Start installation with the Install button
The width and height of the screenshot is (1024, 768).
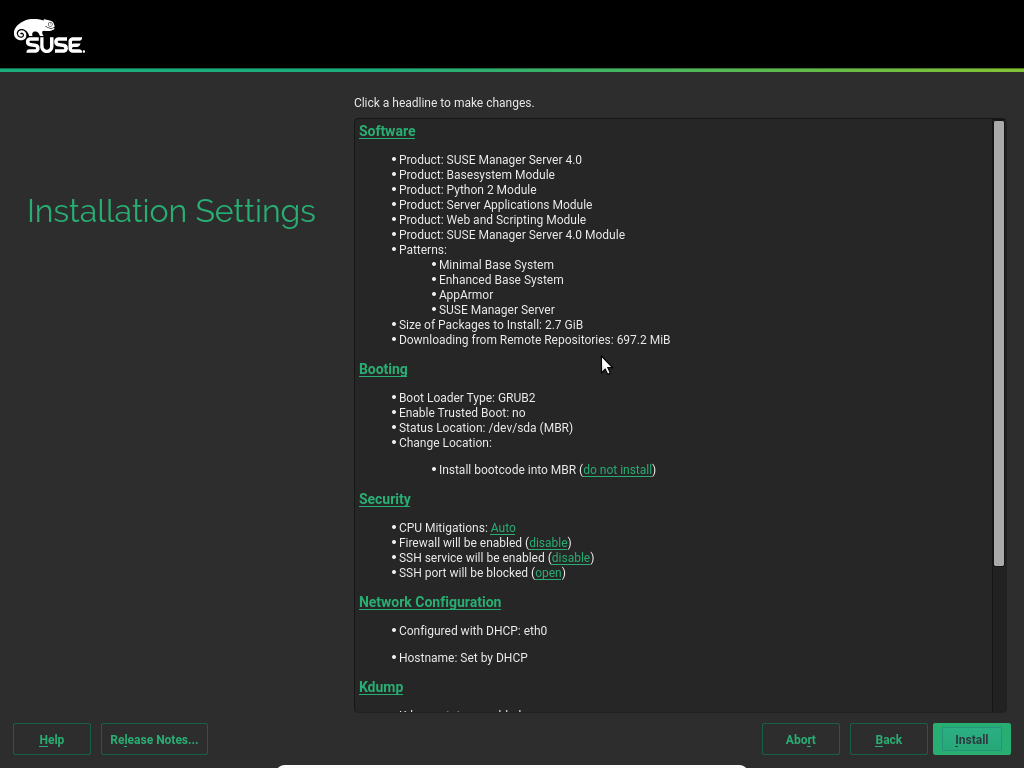972,739
